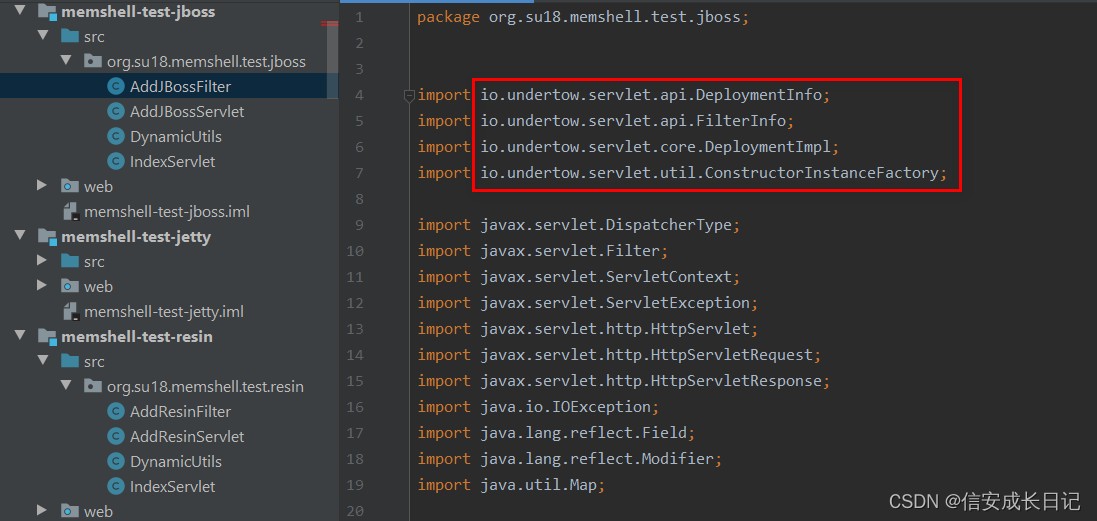Click the DeploymentInfo import line

coord(624,95)
